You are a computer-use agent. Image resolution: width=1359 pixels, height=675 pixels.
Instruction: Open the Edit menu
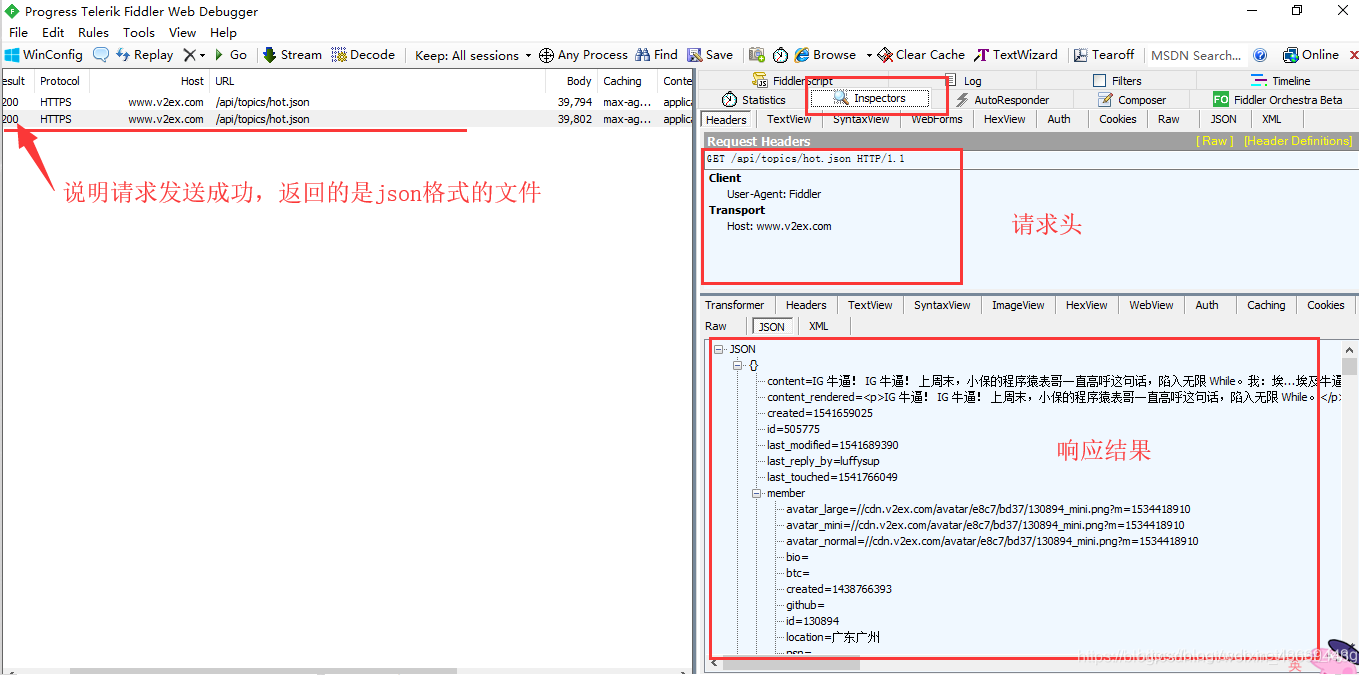click(x=53, y=32)
